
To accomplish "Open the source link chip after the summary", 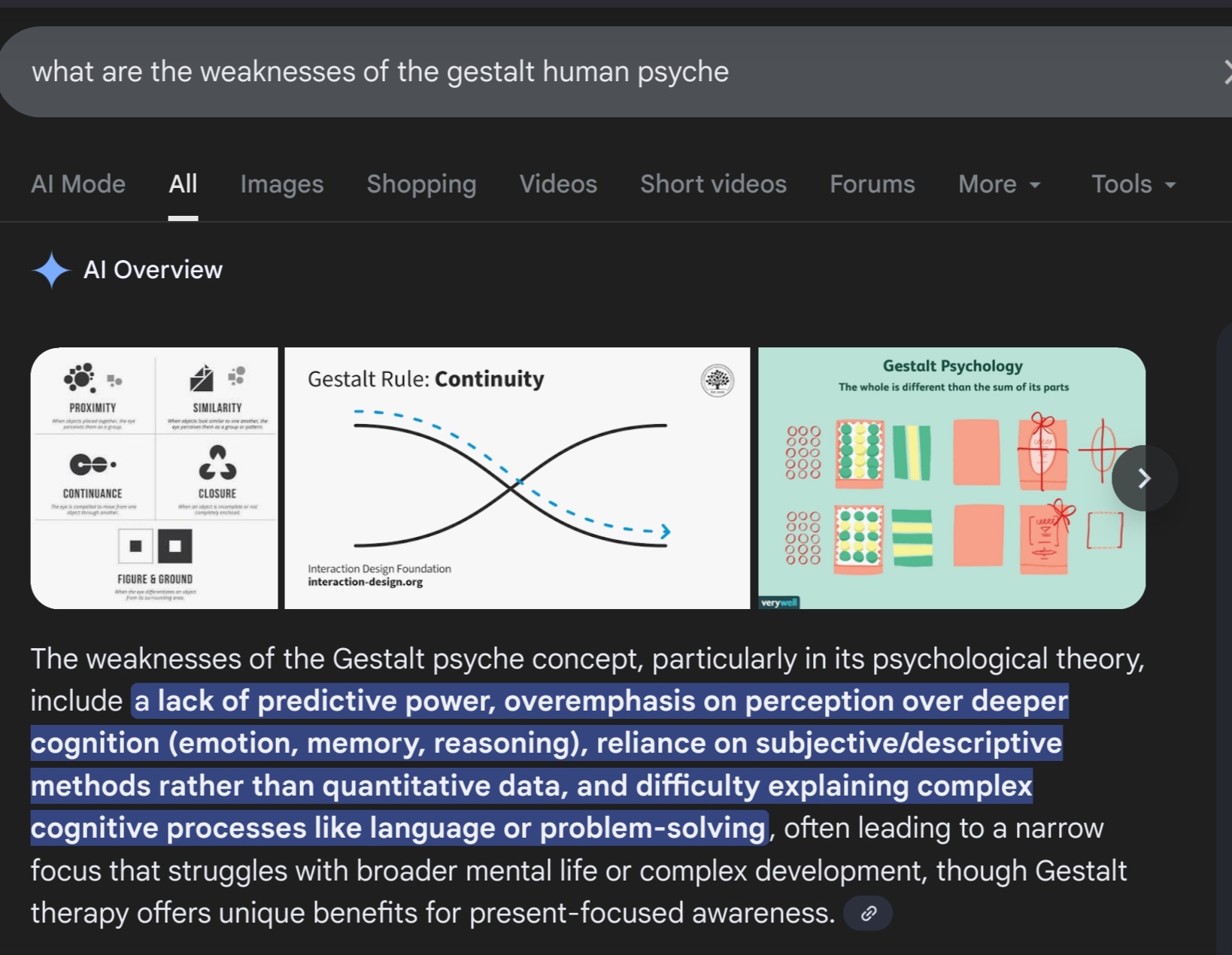I will click(x=868, y=913).
